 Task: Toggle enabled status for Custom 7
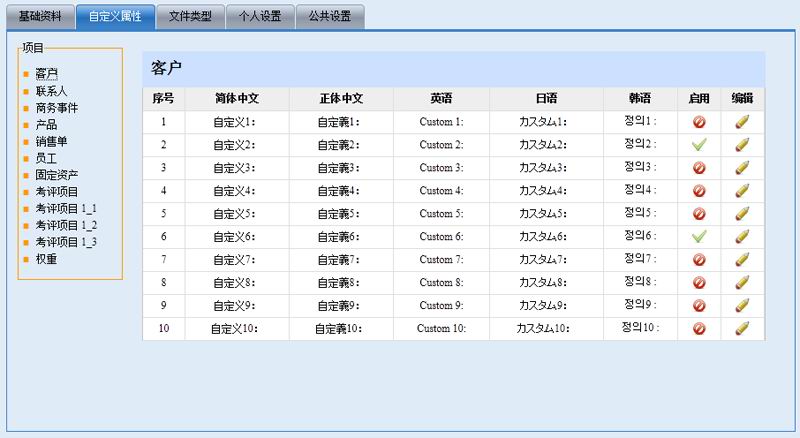(x=699, y=260)
